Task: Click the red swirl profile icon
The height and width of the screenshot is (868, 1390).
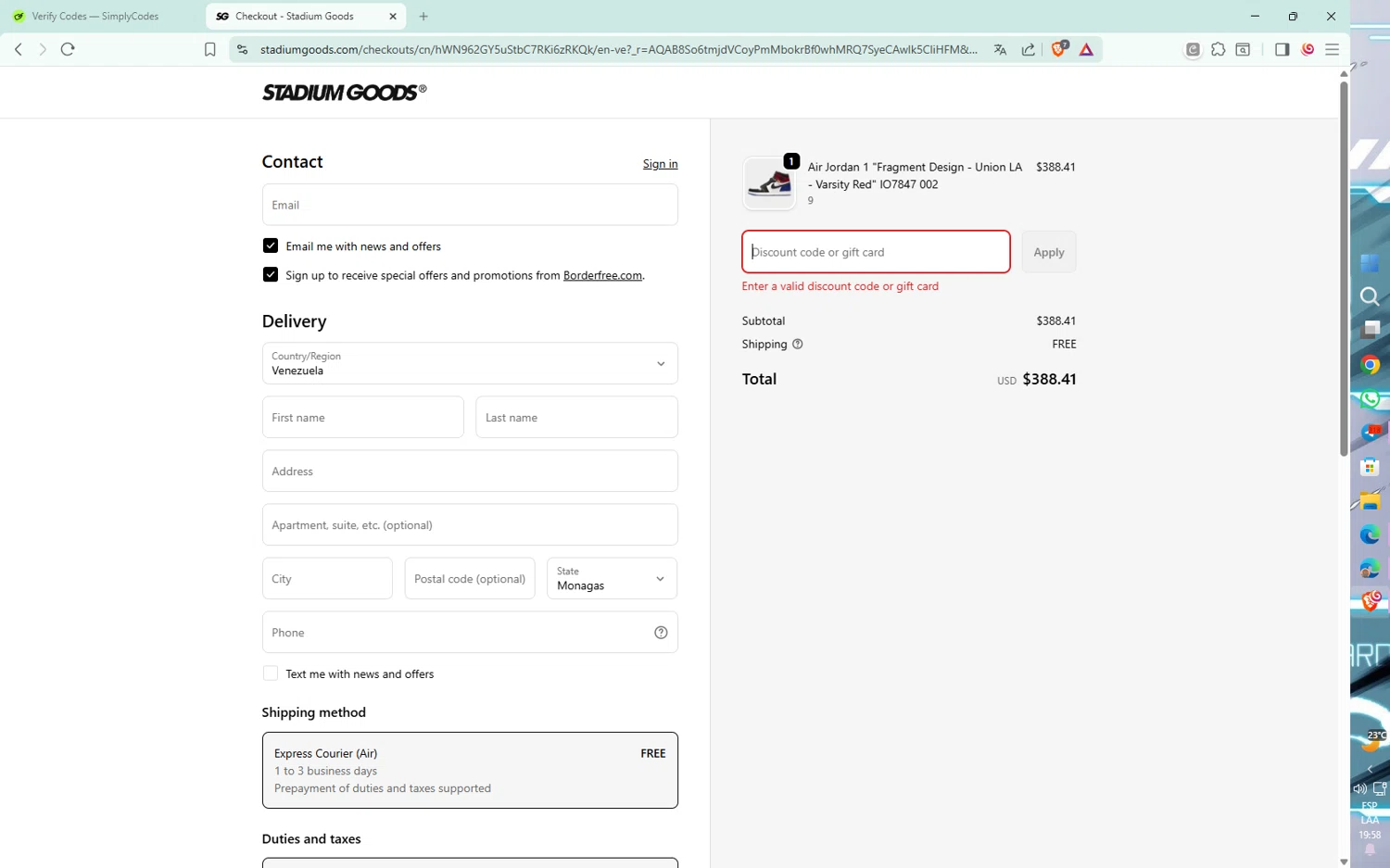Action: click(x=1308, y=49)
